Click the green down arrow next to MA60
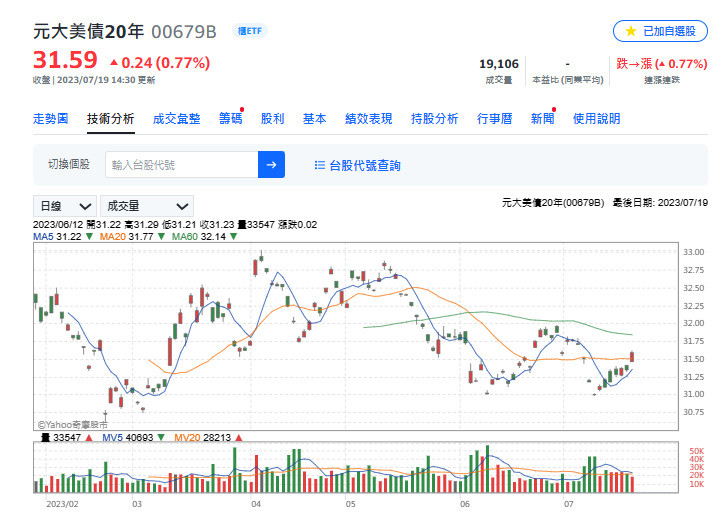 tap(234, 237)
